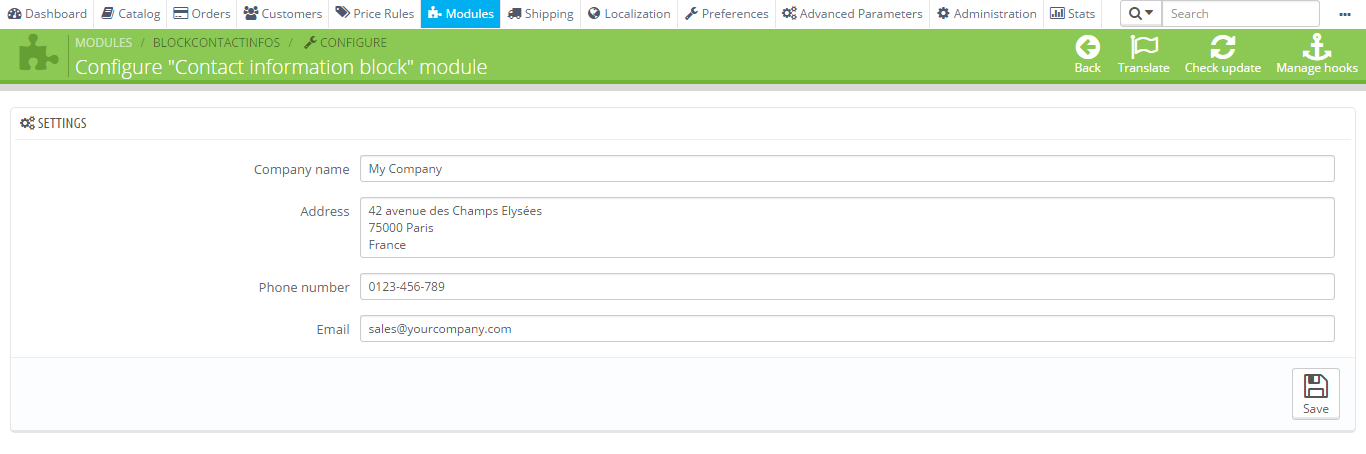Click the Company name label
Viewport: 1366px width, 454px height.
(302, 169)
